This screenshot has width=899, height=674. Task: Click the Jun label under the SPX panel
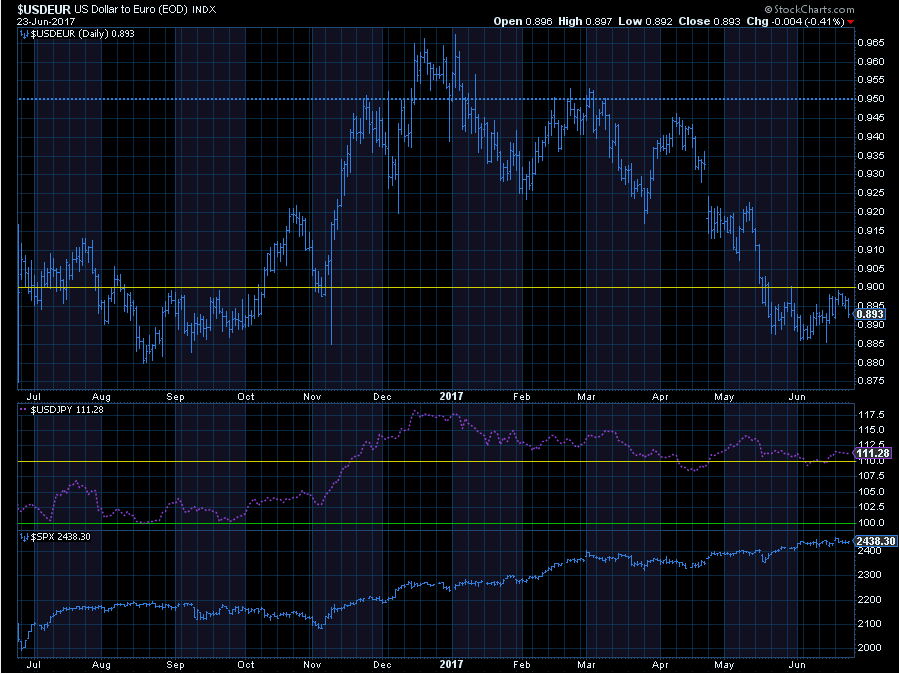[798, 665]
